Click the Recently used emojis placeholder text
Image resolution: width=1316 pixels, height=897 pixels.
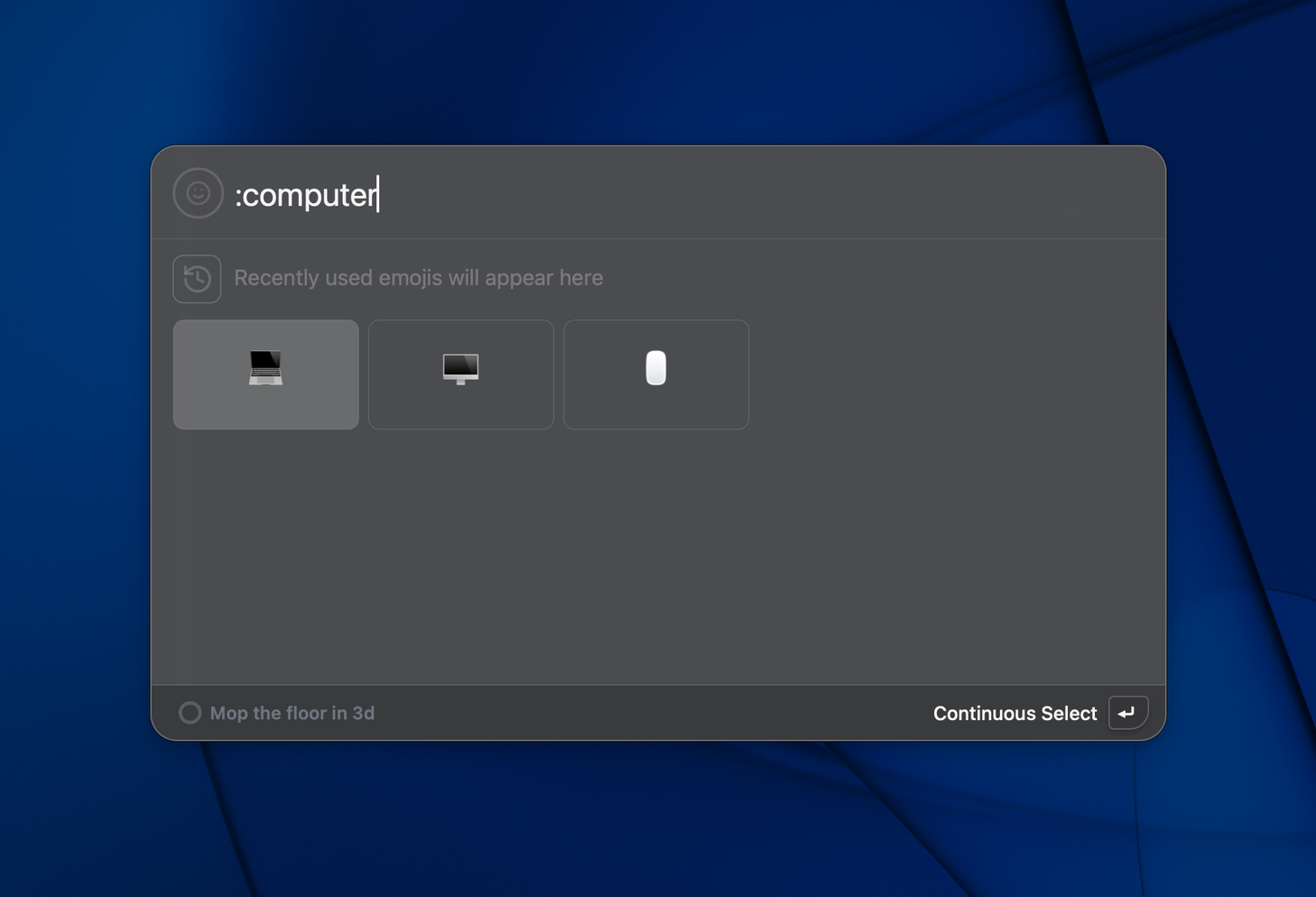(x=418, y=278)
